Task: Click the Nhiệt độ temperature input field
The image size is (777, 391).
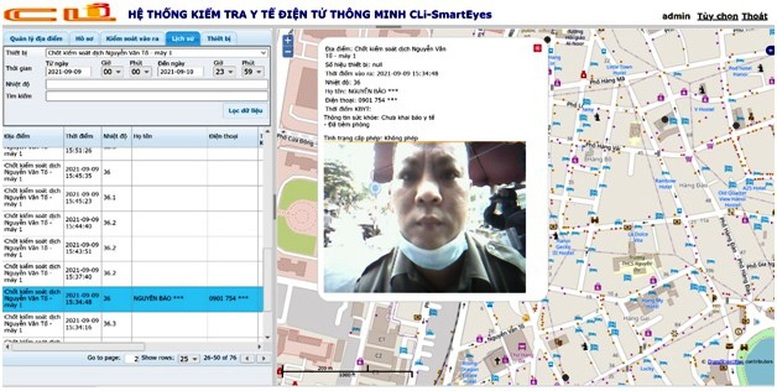Action: tap(157, 84)
